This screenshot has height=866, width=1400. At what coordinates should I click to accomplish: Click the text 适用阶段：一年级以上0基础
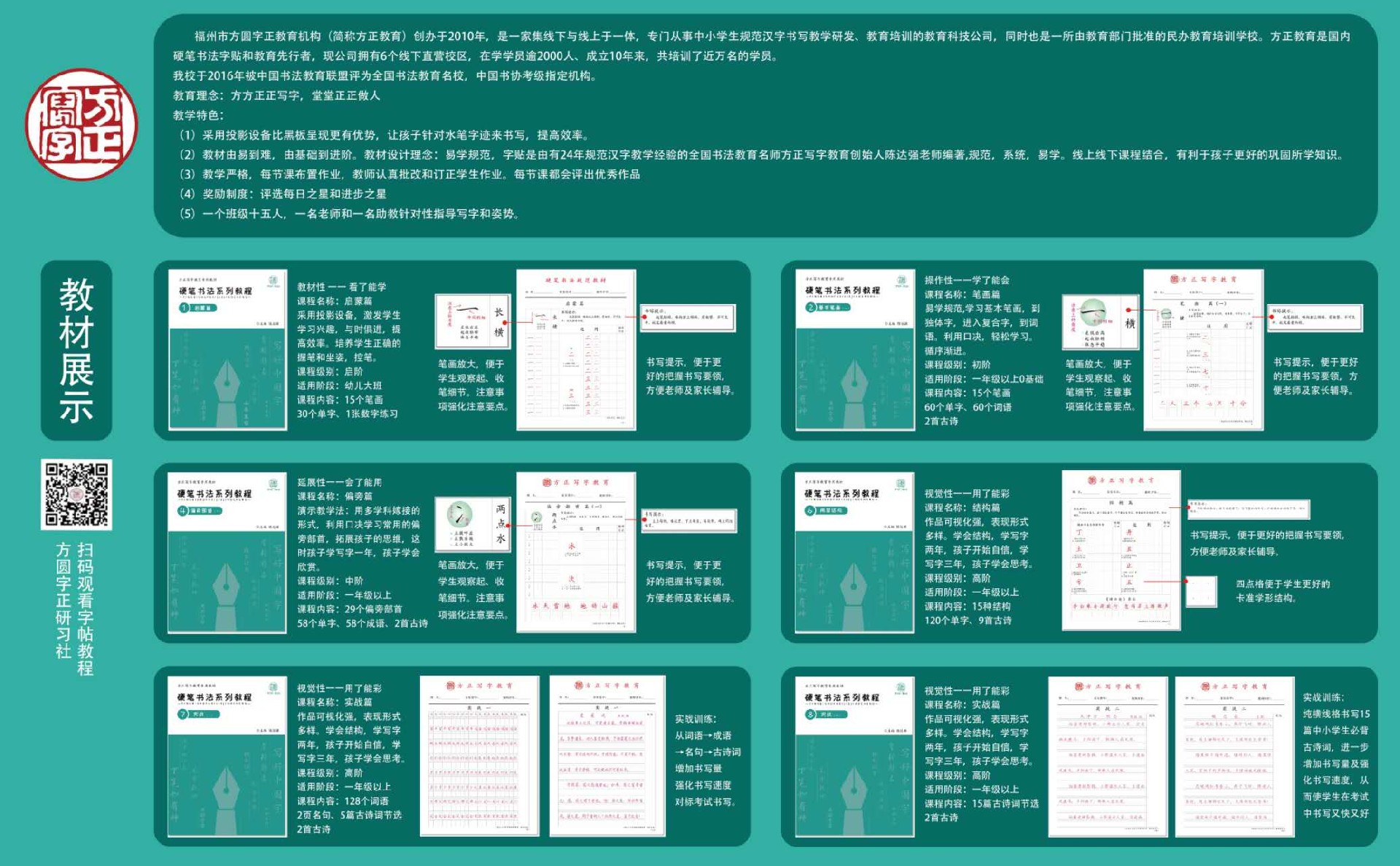point(984,379)
